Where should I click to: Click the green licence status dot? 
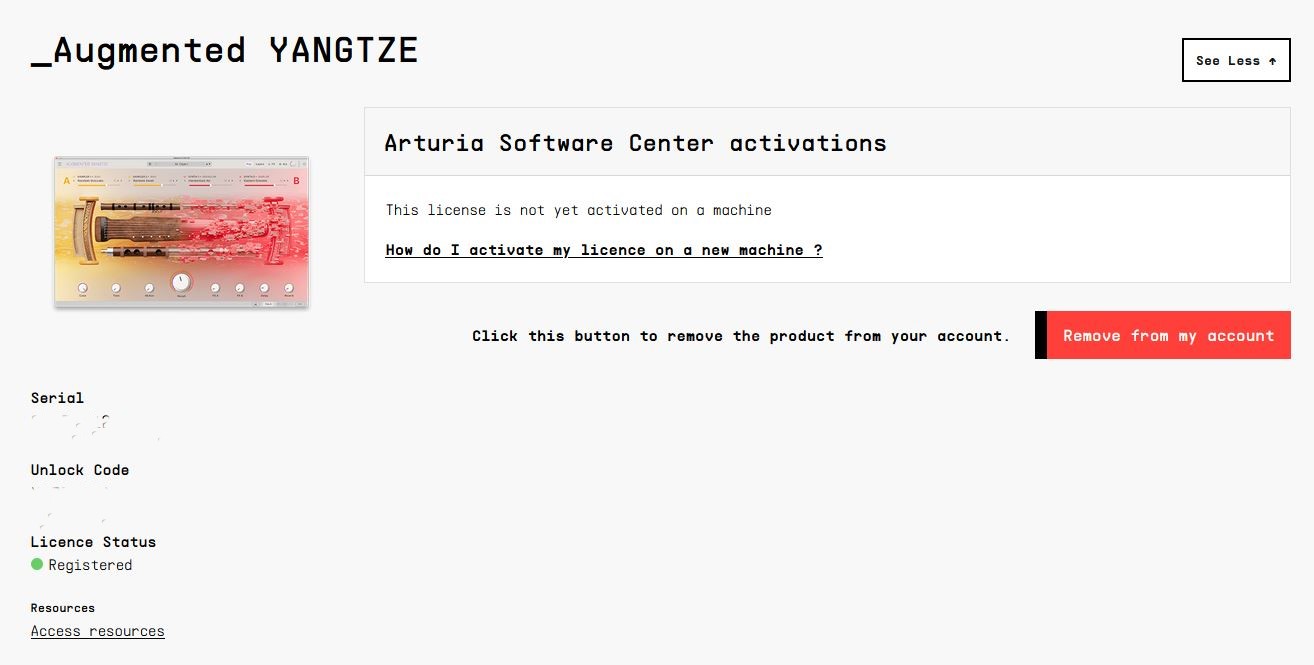(x=37, y=564)
